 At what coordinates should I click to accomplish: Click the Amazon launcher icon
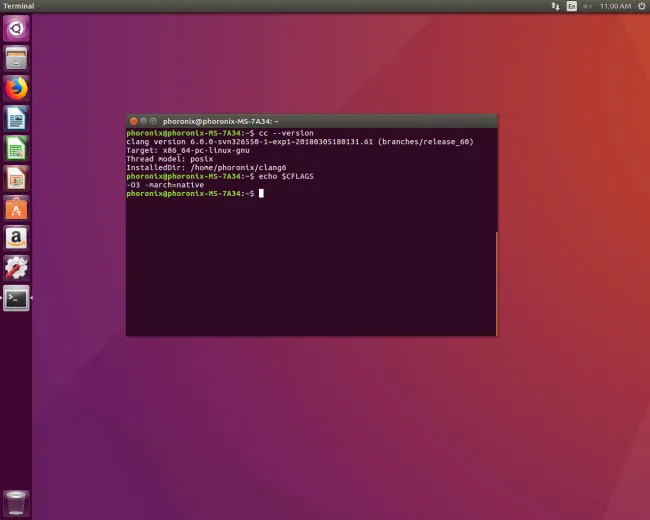(16, 238)
